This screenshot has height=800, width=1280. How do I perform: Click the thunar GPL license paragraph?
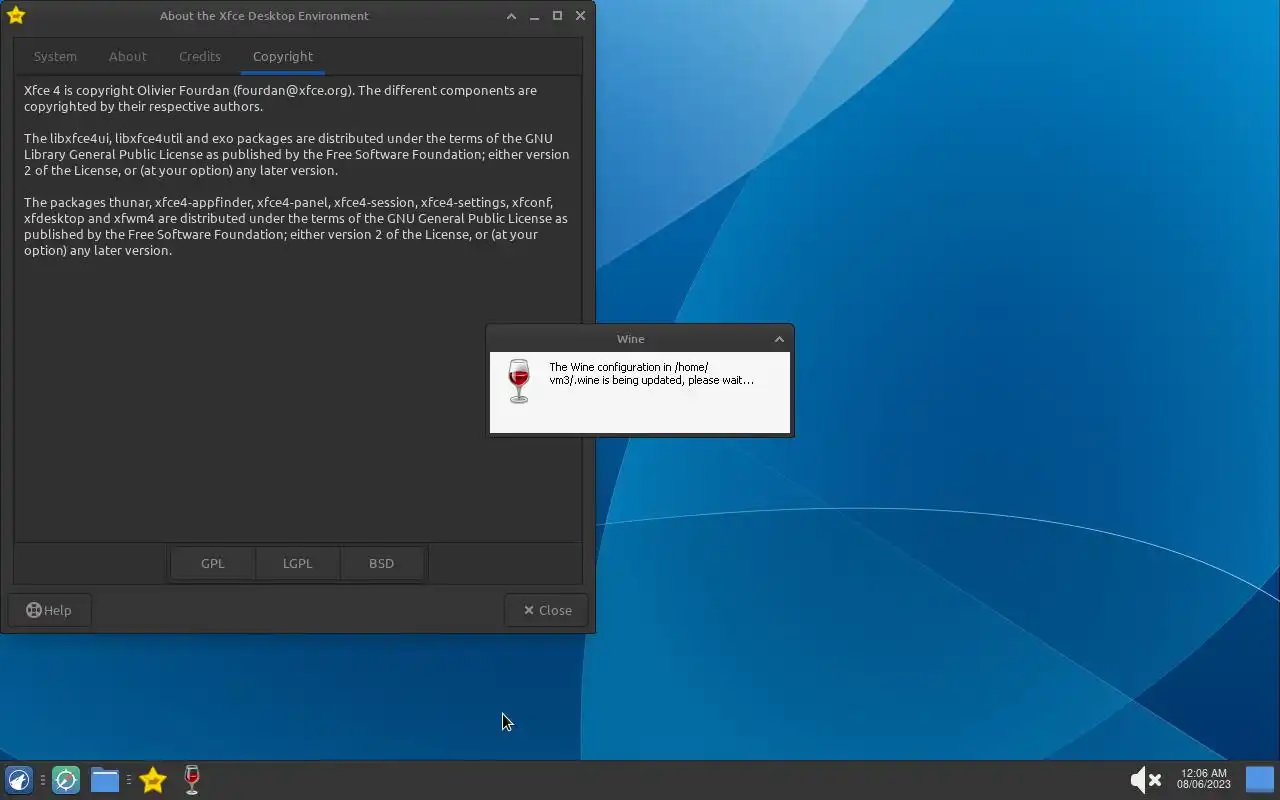tap(296, 226)
